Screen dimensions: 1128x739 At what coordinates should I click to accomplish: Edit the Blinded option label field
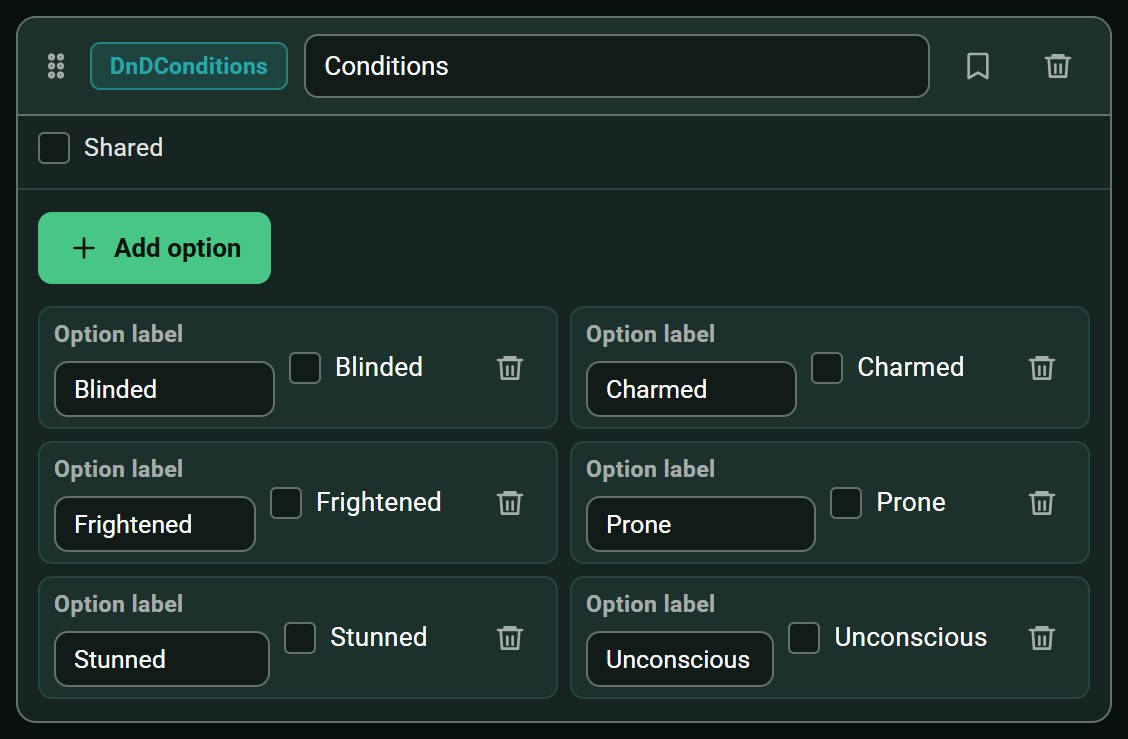tap(164, 389)
